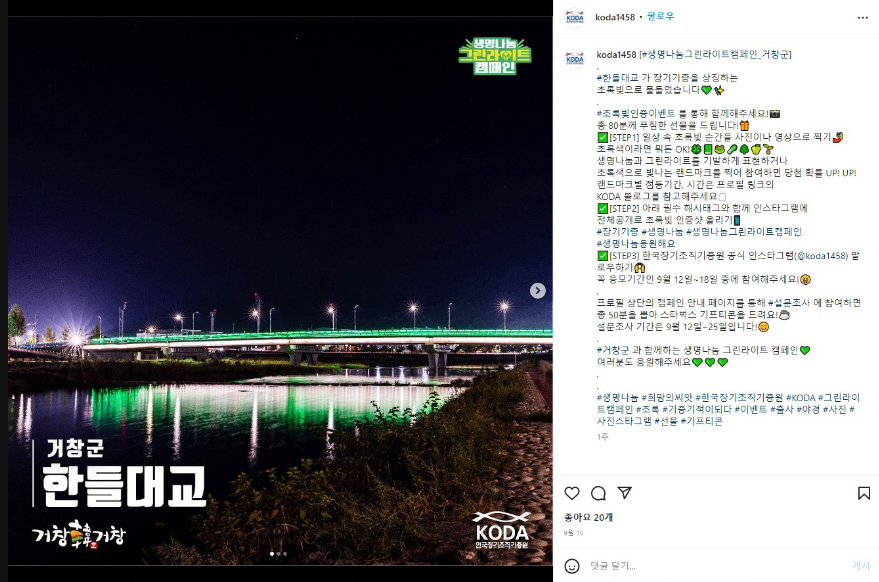
Task: Share the post via paper plane icon
Action: tap(624, 493)
